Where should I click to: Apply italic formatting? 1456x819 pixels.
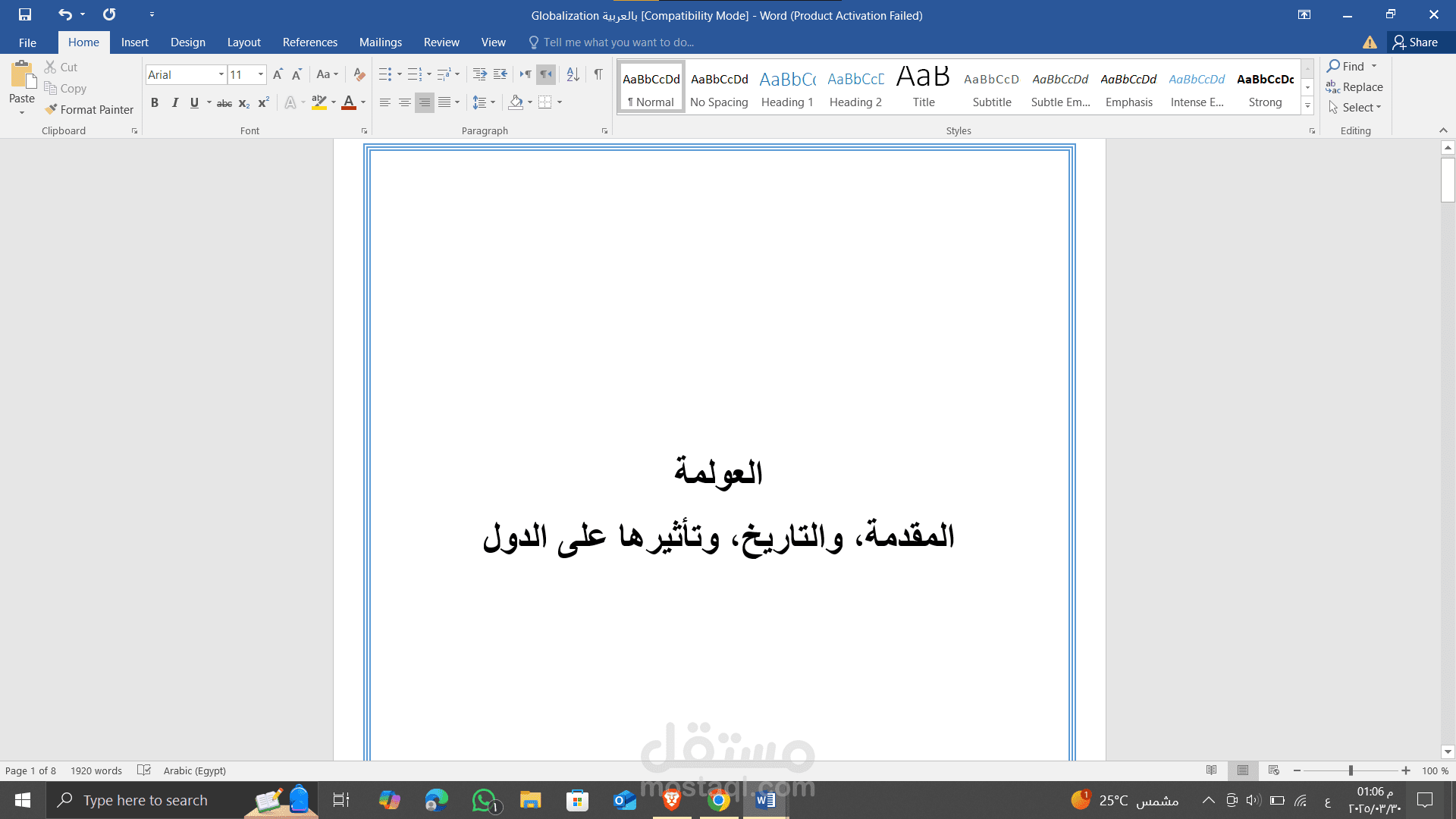175,102
